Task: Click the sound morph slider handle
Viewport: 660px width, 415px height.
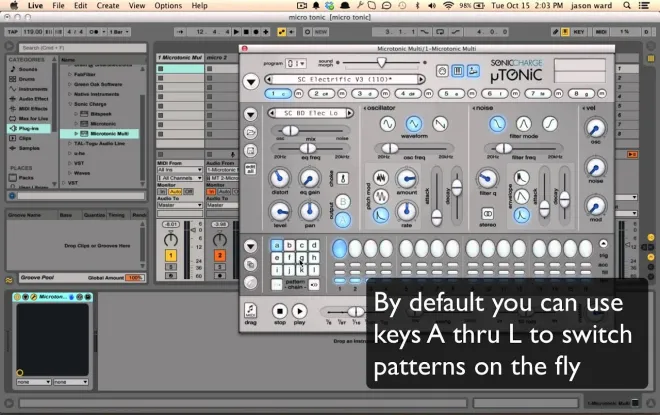Action: pos(381,62)
